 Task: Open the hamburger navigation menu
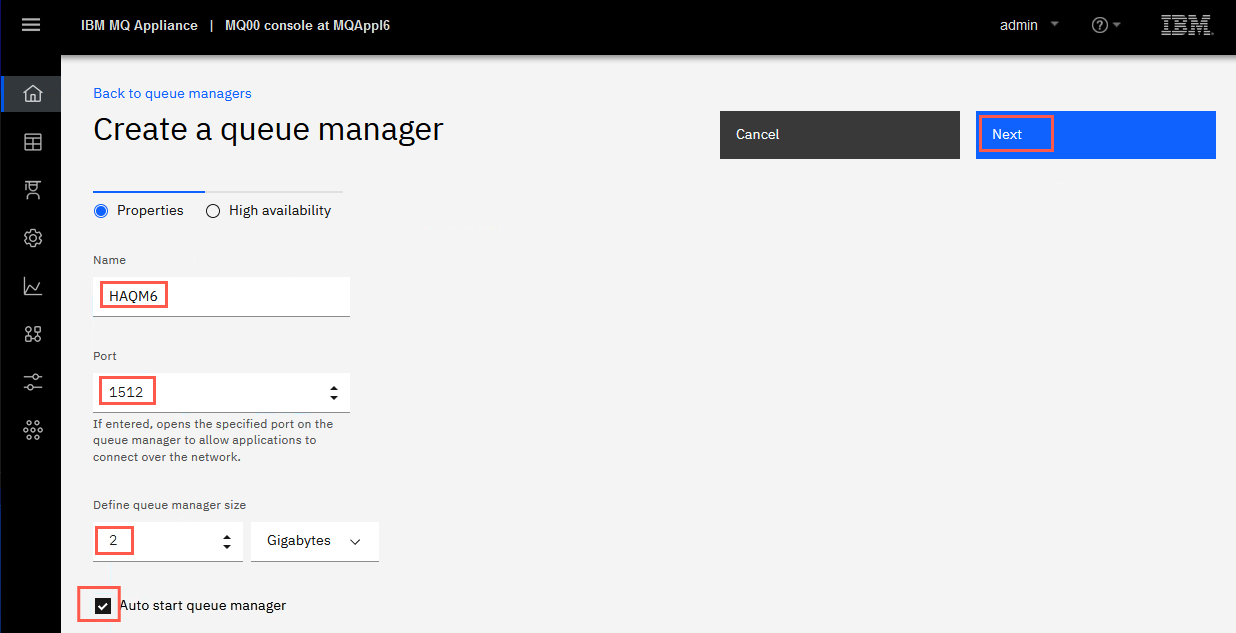tap(31, 25)
